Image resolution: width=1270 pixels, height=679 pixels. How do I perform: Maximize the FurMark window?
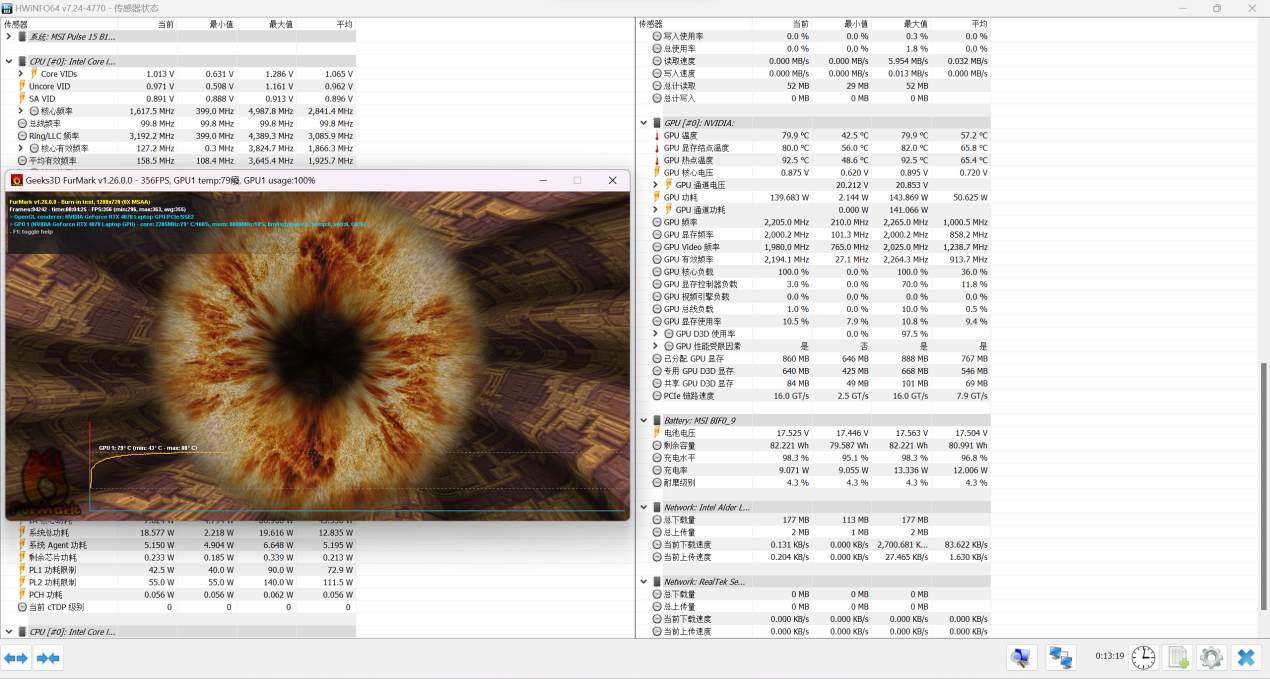click(x=577, y=180)
